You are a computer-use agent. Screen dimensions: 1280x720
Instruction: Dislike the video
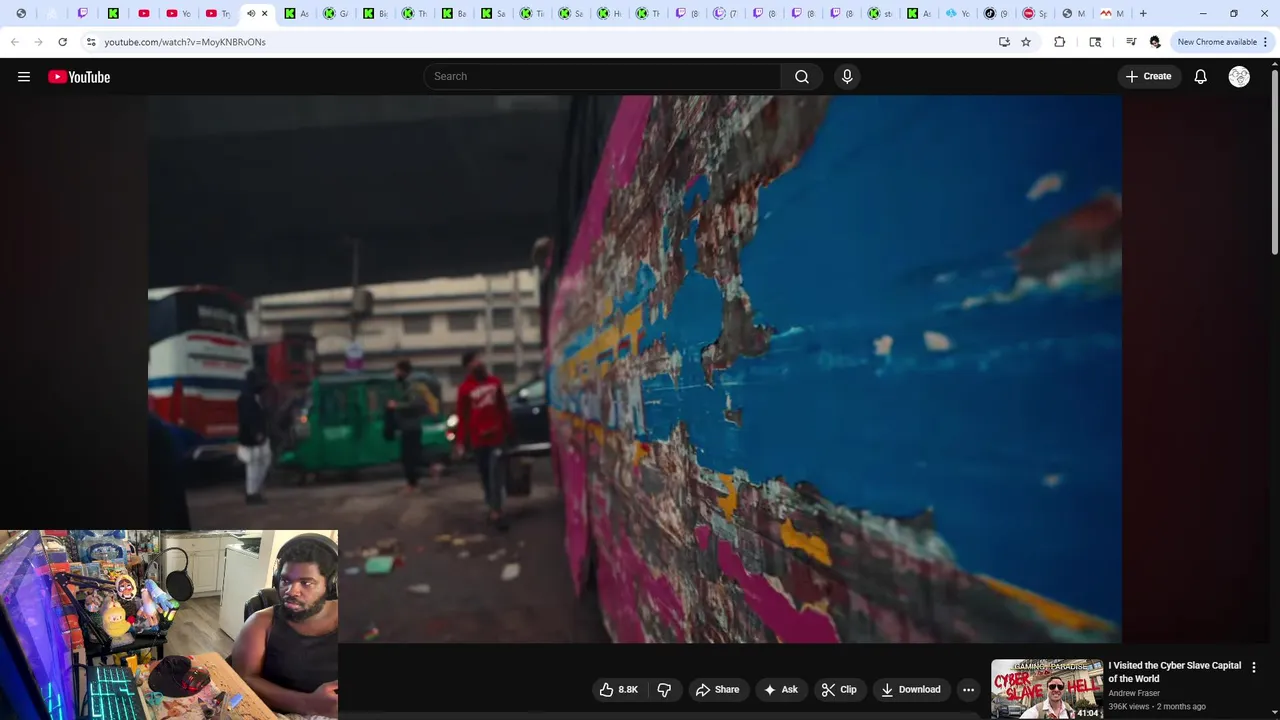pyautogui.click(x=664, y=690)
